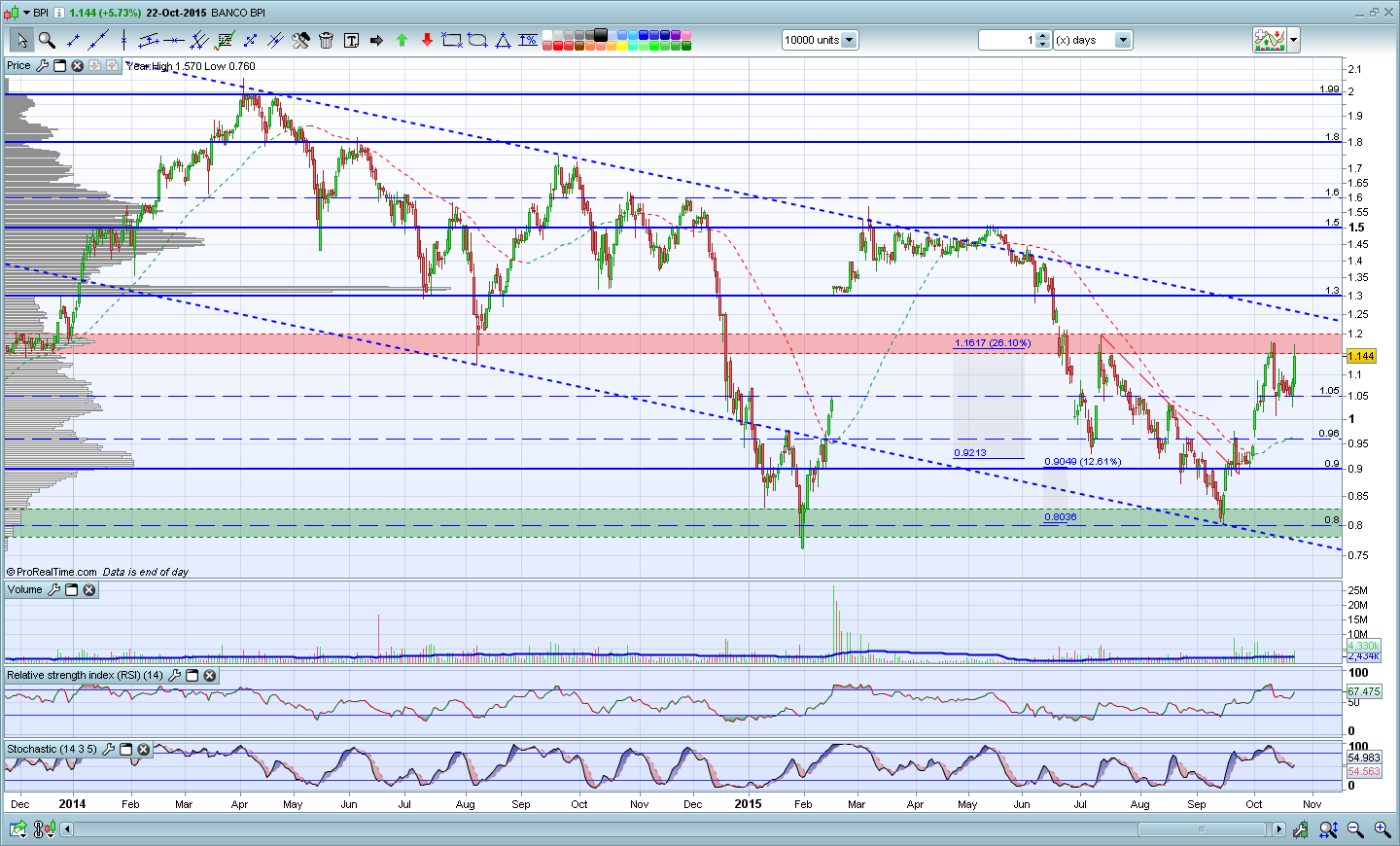
Task: Close the Volume indicator panel
Action: pos(89,590)
